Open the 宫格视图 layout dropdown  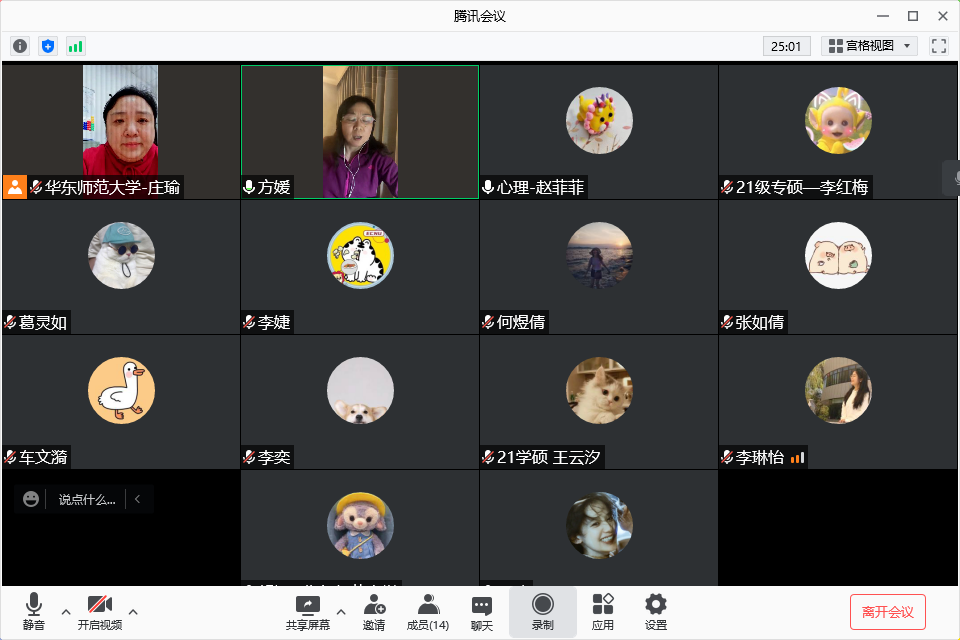[869, 46]
